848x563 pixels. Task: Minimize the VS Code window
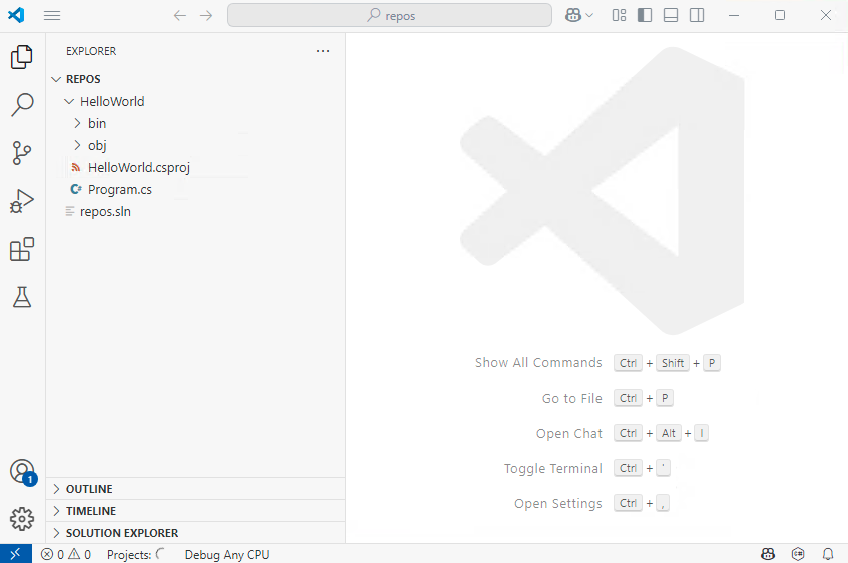pos(734,15)
